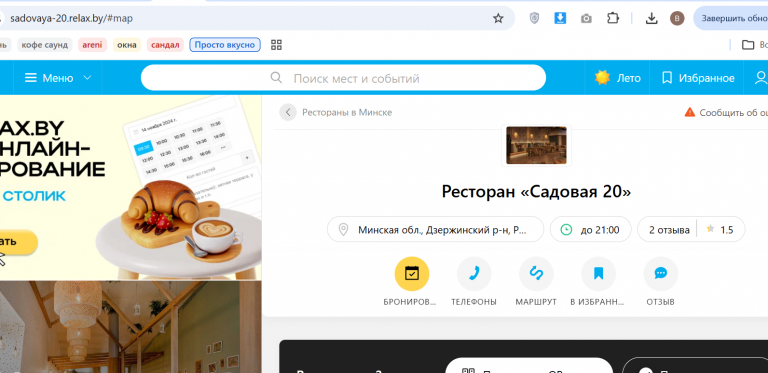This screenshot has width=768, height=373.
Task: Open the browser profile avatar
Action: 677,19
